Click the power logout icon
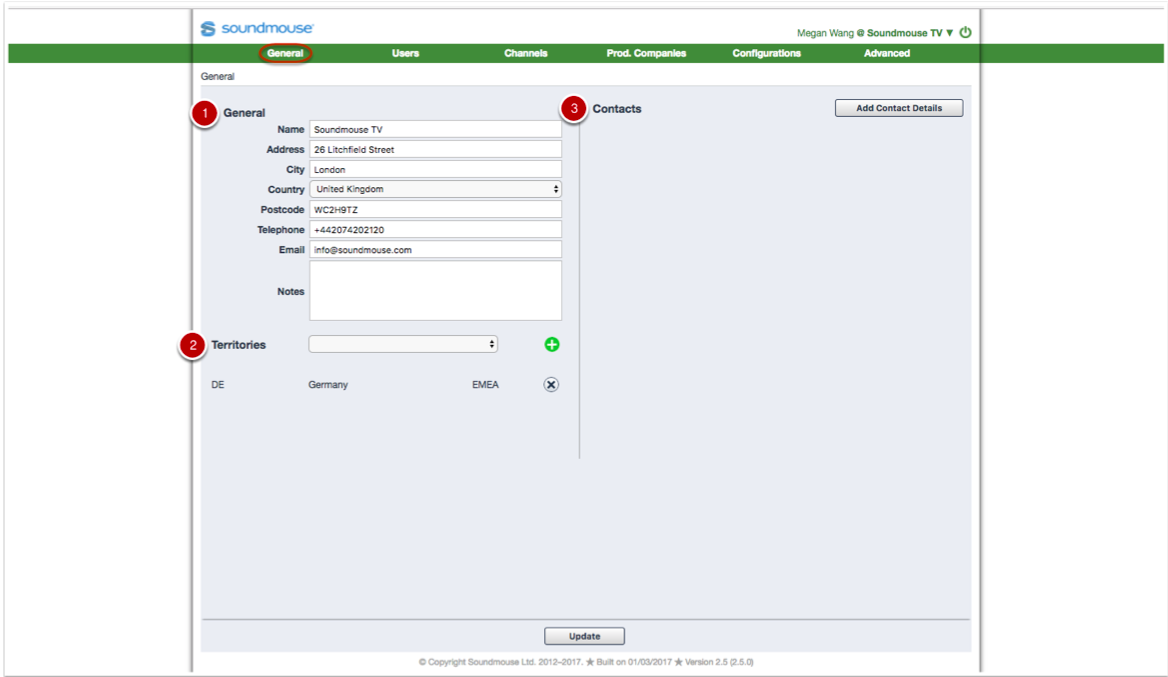 tap(965, 32)
